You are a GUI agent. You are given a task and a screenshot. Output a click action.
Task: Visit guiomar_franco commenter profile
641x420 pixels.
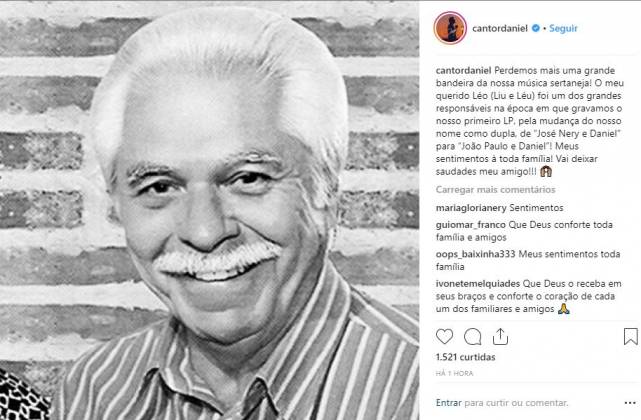471,225
